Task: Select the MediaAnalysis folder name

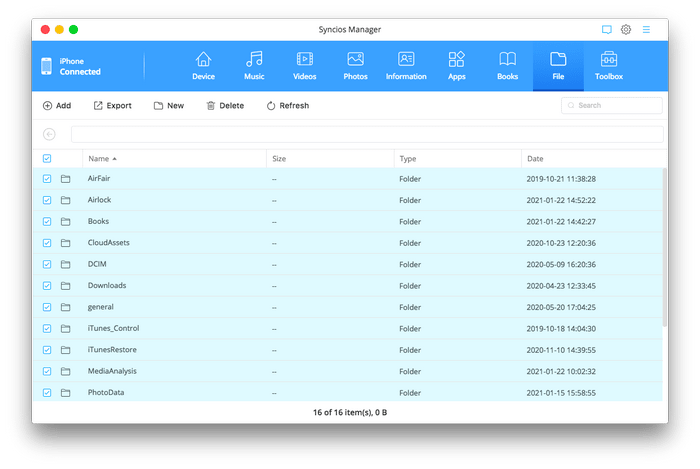Action: (x=112, y=371)
